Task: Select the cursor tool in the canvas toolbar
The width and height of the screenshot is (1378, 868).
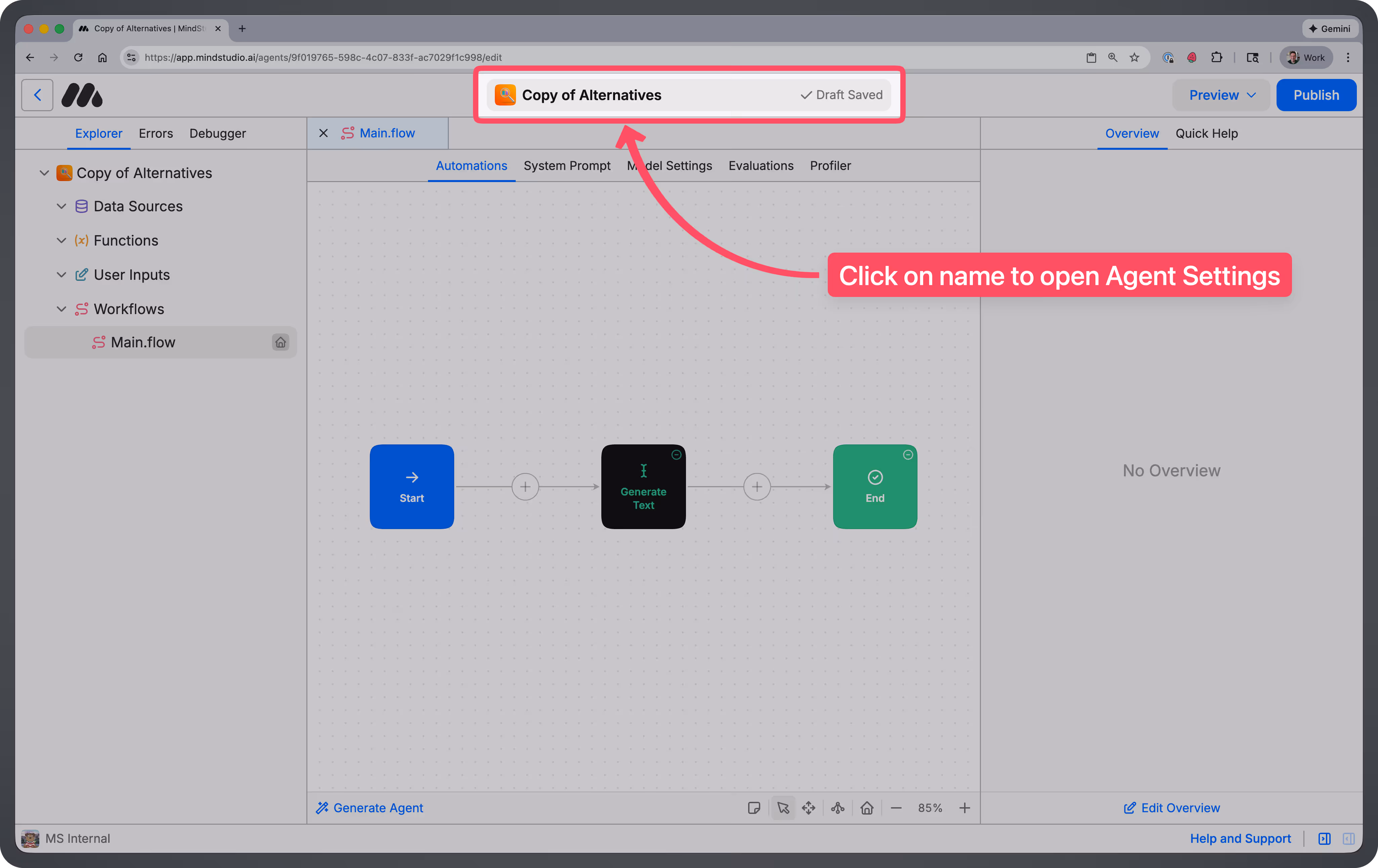Action: click(783, 808)
